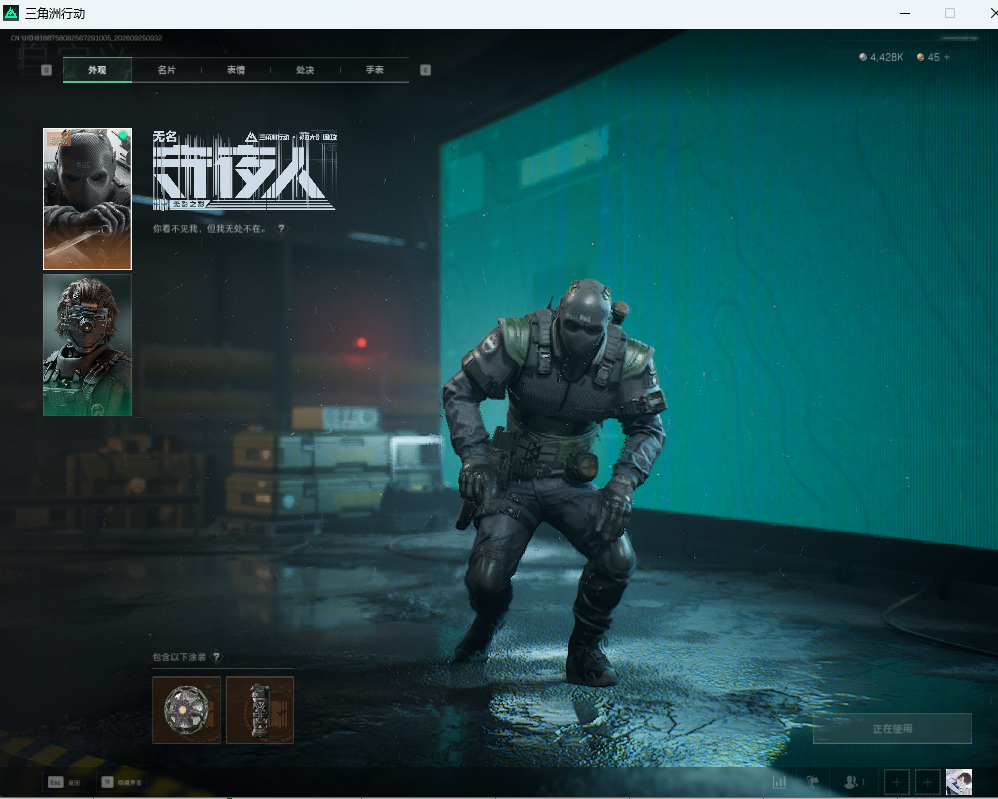Viewport: 998px width, 799px height.
Task: Click the Esc back button
Action: [x=64, y=782]
